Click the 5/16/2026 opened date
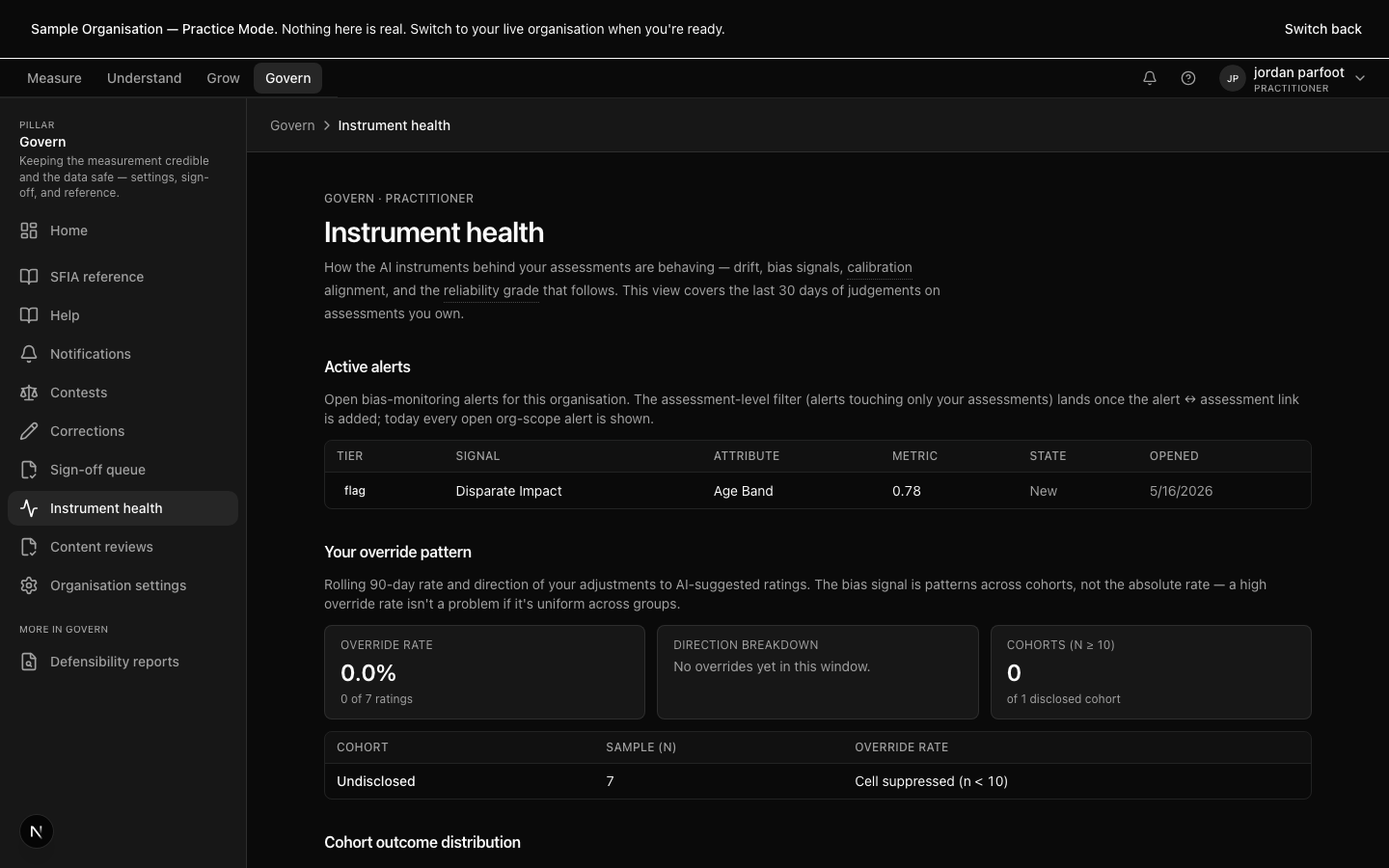1389x868 pixels. [x=1181, y=491]
